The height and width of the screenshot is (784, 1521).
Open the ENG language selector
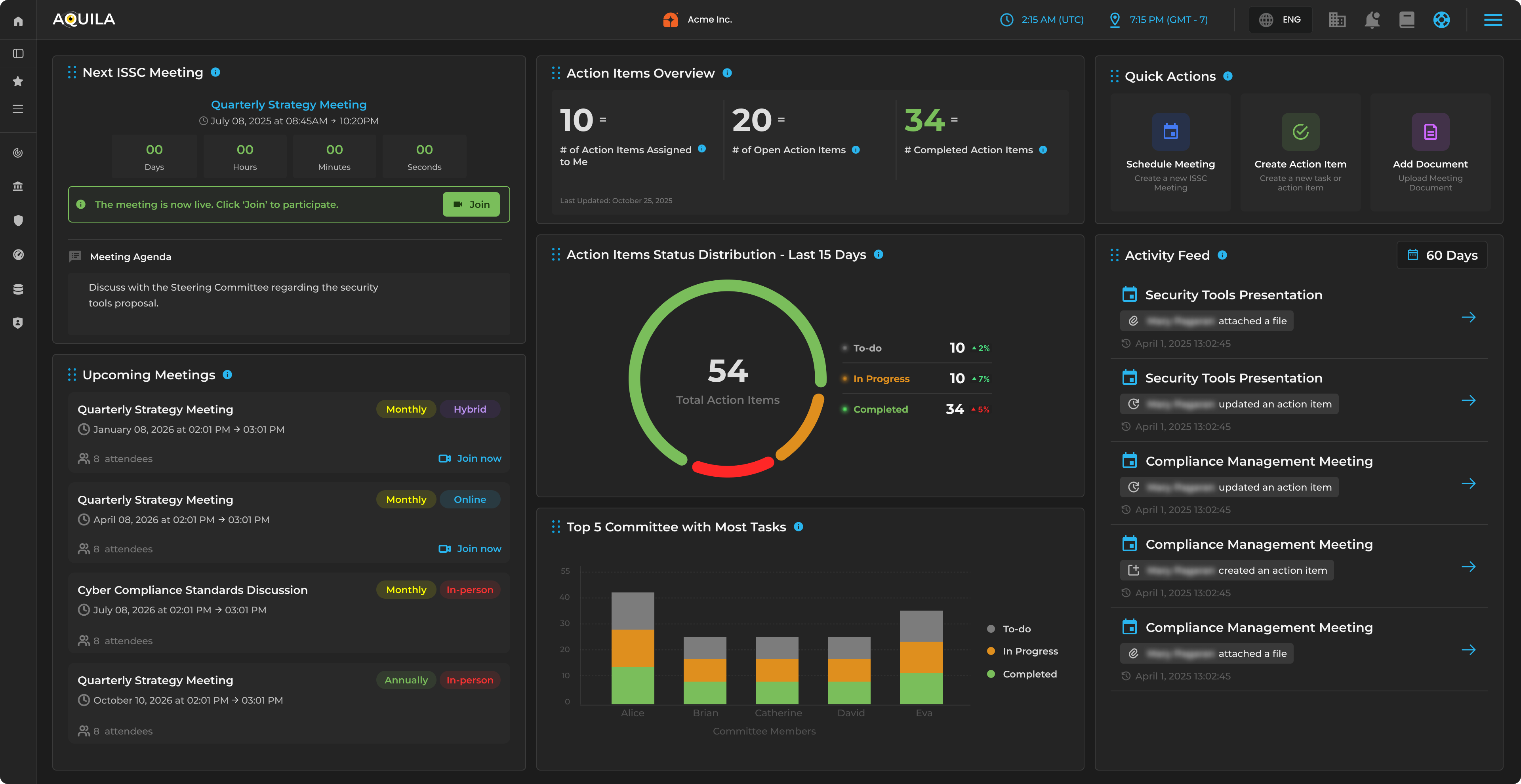click(x=1280, y=19)
